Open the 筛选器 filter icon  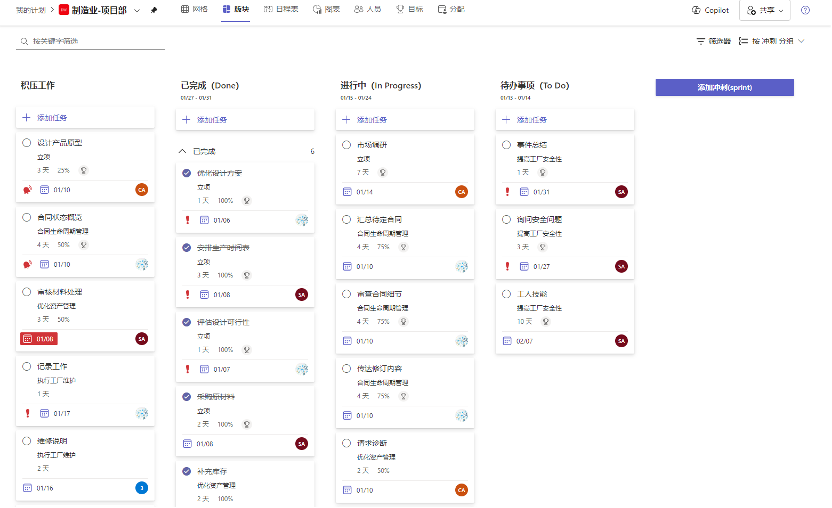tap(713, 41)
